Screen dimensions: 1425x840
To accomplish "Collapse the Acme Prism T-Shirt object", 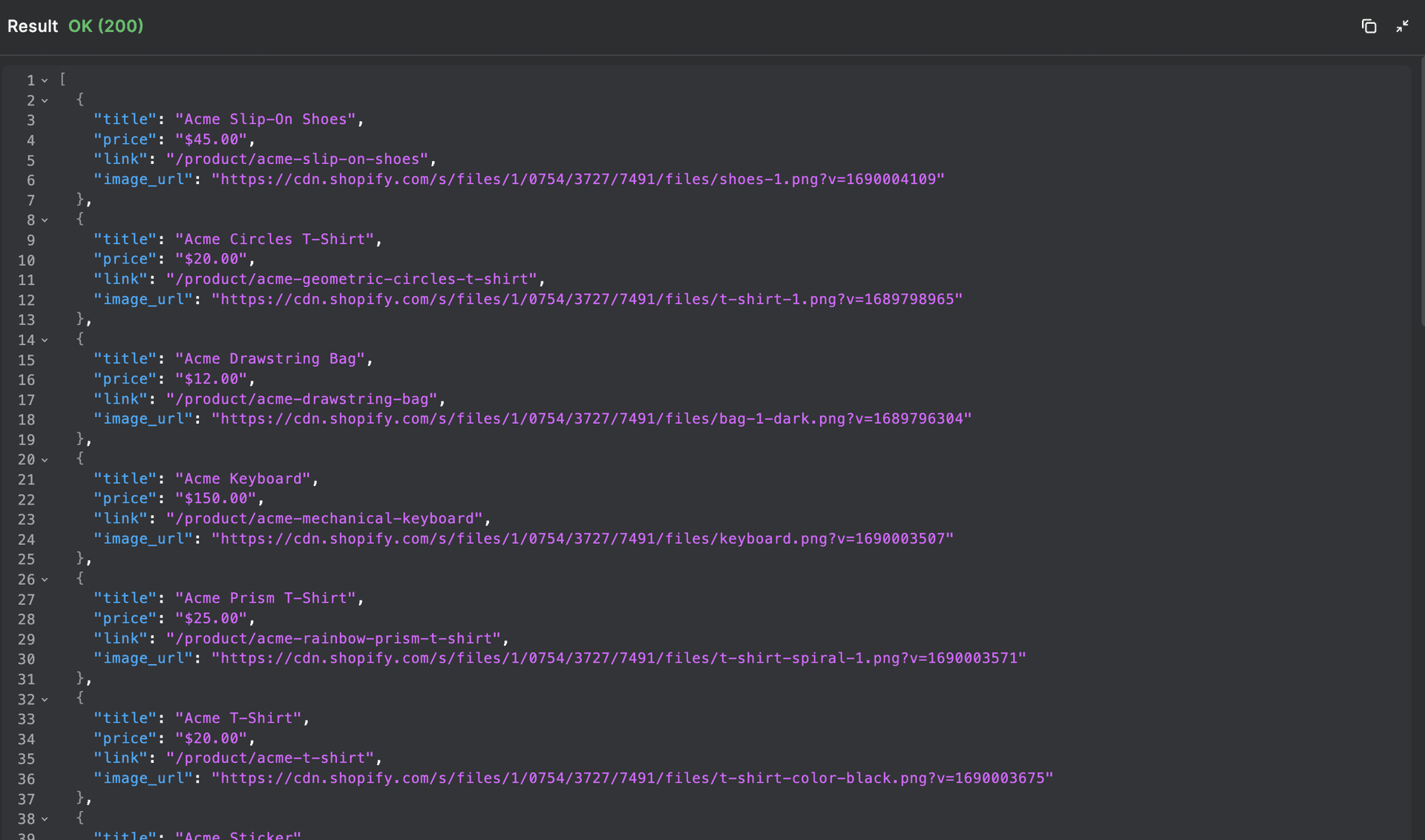I will pos(45,579).
